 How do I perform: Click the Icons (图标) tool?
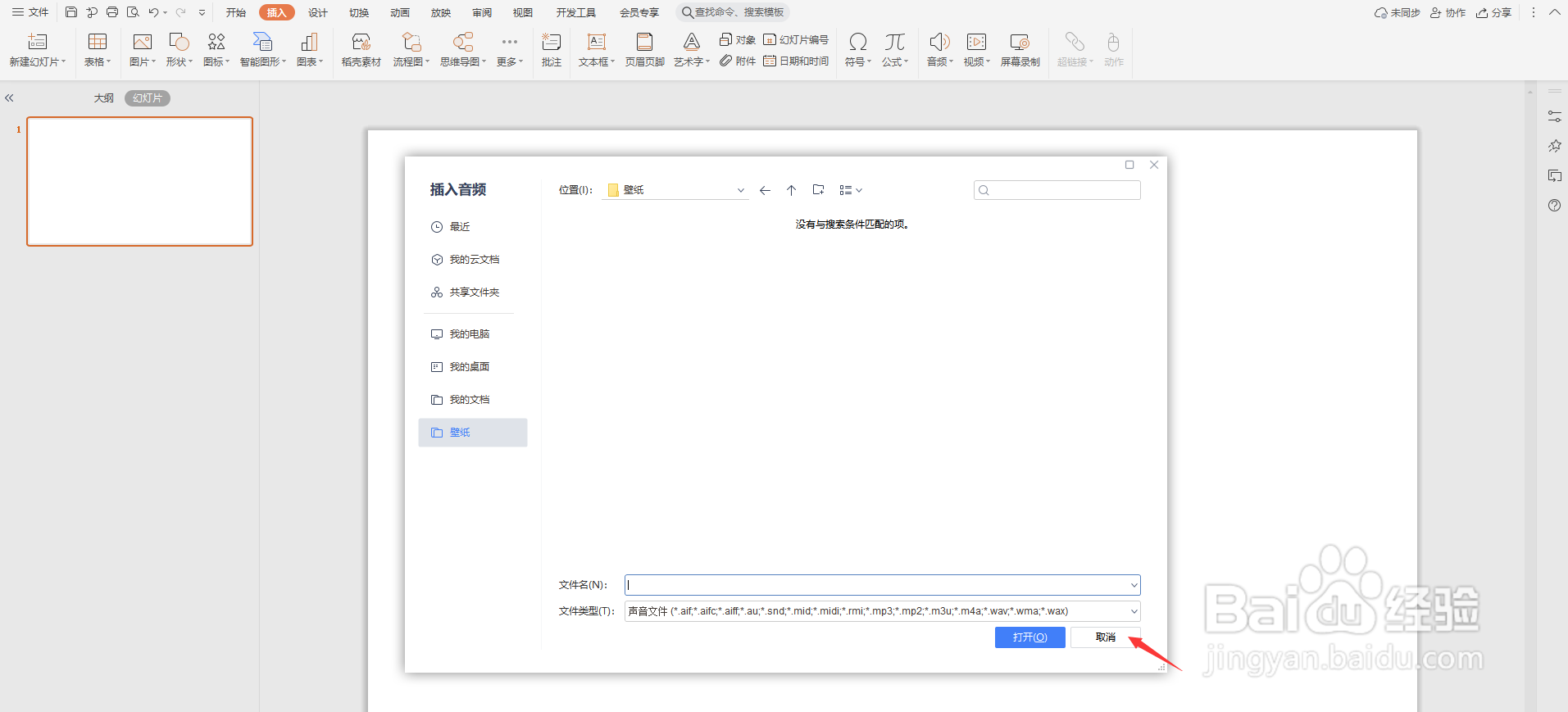click(216, 42)
